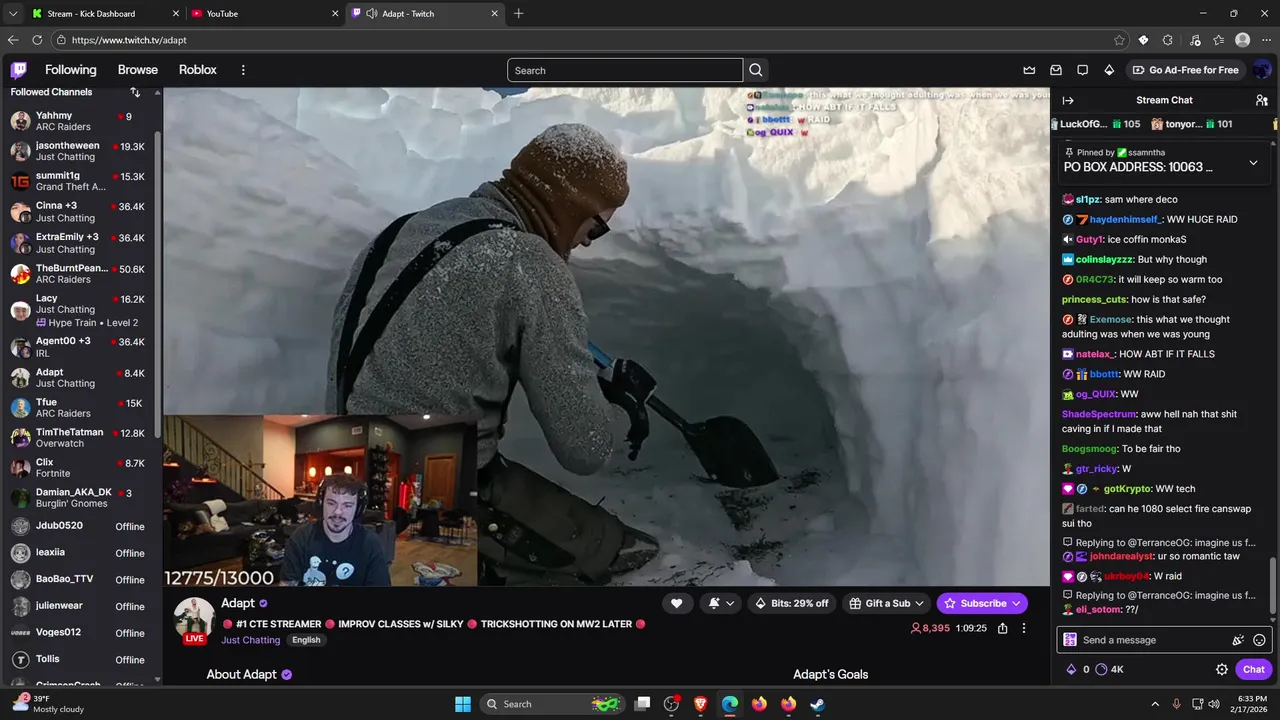Open the channel points balance 4K
Screen dimensions: 1280x720
pos(1110,669)
